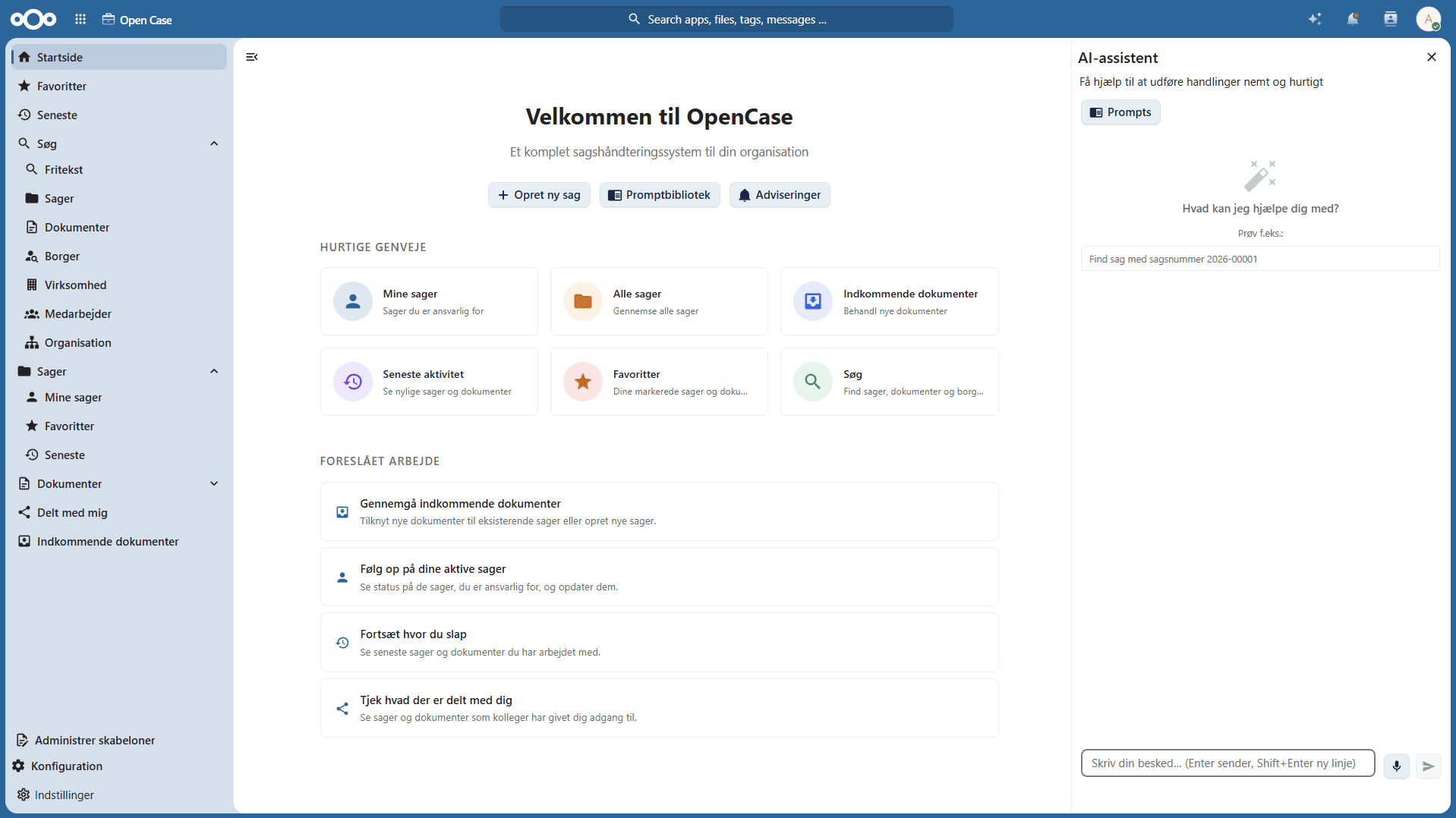Screen dimensions: 1456x818
Task: Click the Open Case briefcase icon
Action: [x=109, y=19]
